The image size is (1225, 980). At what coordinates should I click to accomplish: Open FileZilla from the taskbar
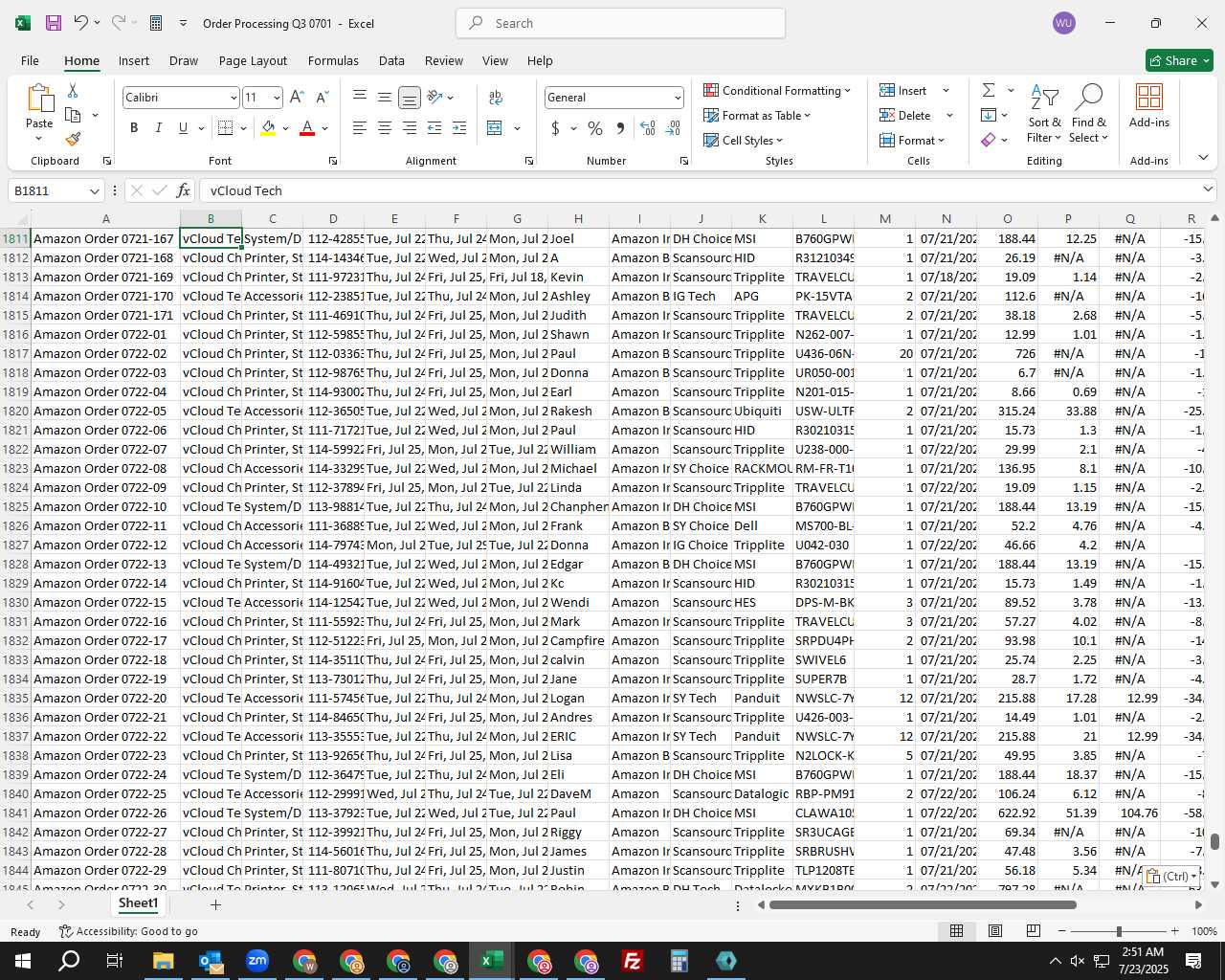click(x=633, y=961)
